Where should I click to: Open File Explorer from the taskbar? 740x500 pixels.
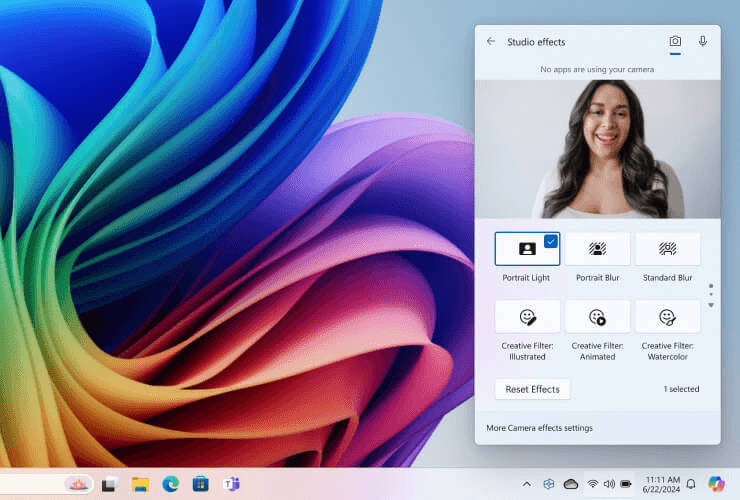point(140,484)
